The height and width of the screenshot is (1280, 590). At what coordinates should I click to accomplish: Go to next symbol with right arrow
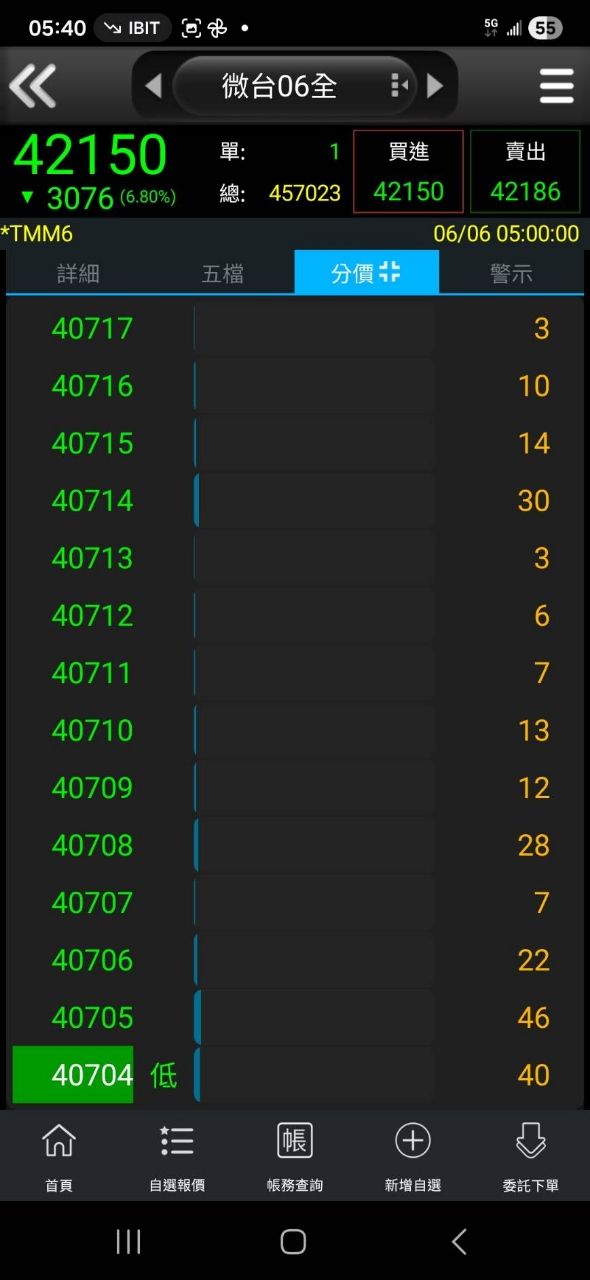[x=435, y=86]
